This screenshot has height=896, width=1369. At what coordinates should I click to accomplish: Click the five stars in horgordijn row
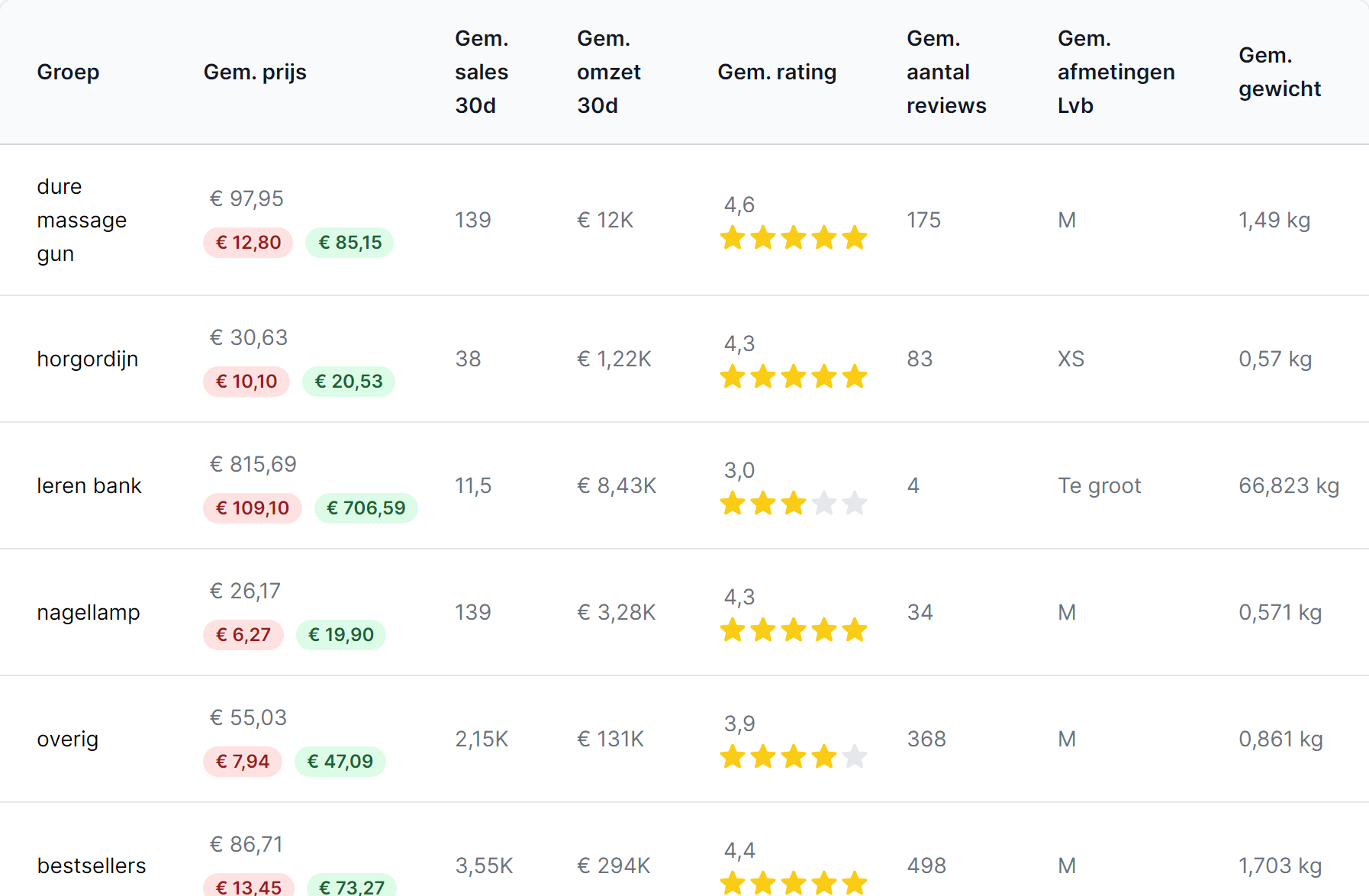(x=793, y=377)
